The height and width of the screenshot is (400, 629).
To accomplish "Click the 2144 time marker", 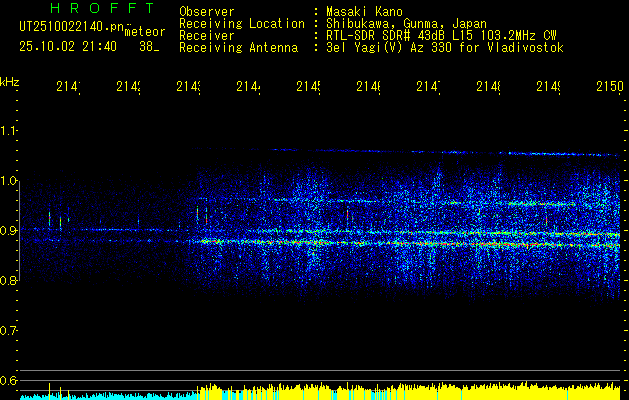I will tap(248, 87).
